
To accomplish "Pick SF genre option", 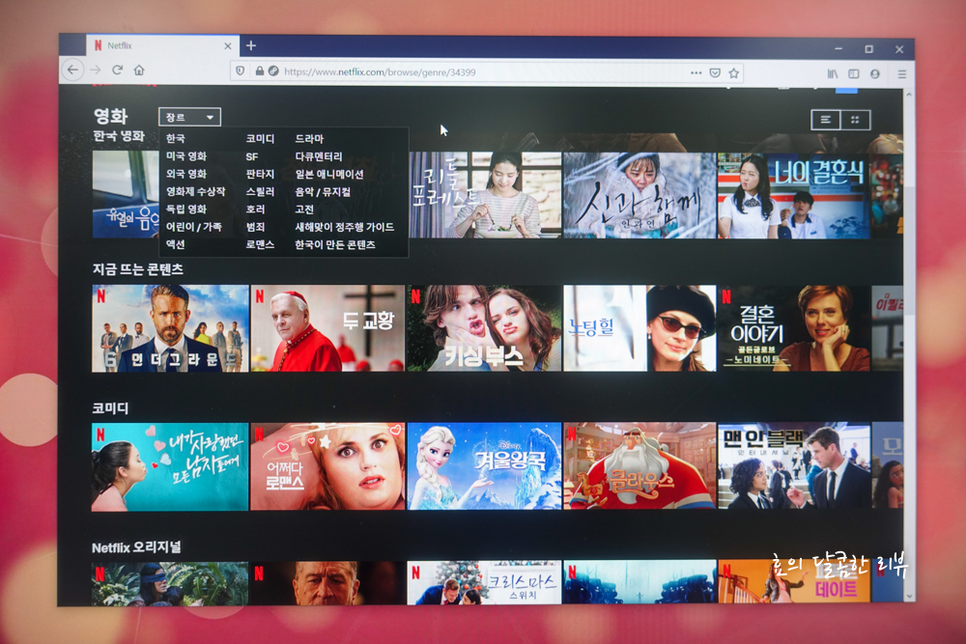I will [x=252, y=157].
